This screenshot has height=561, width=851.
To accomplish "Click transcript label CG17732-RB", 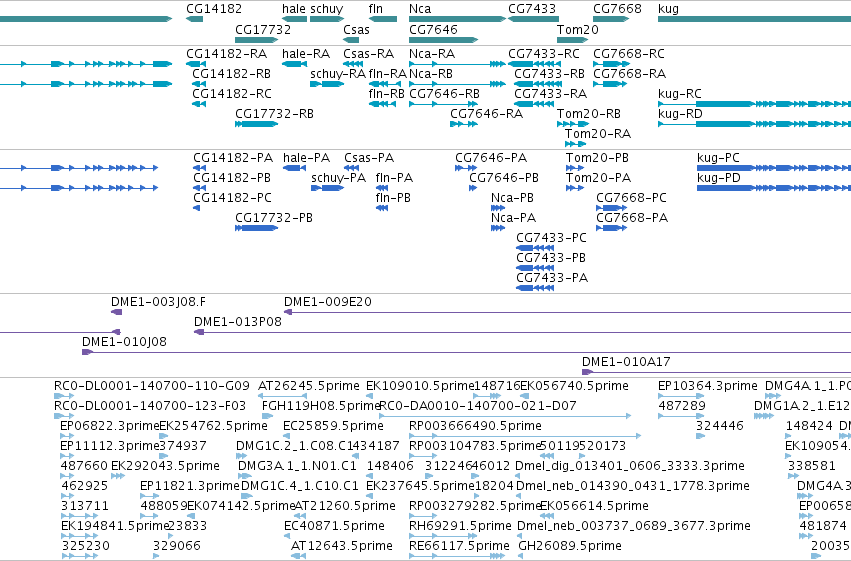I will tap(274, 114).
